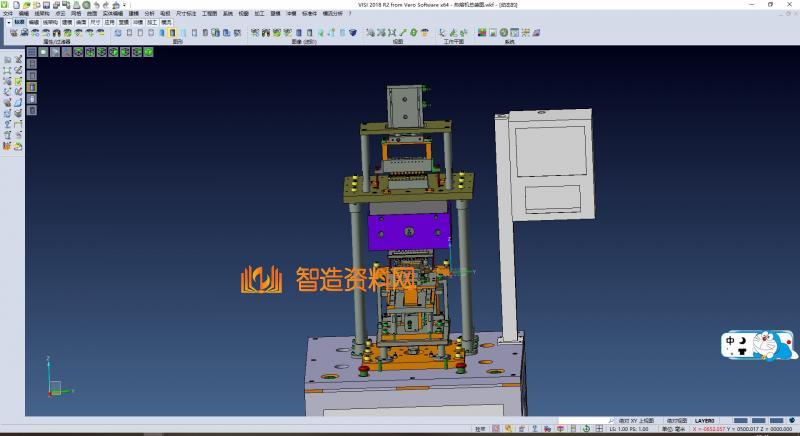Open the 文件 menu
Screen dimensions: 800x436
tap(8, 13)
